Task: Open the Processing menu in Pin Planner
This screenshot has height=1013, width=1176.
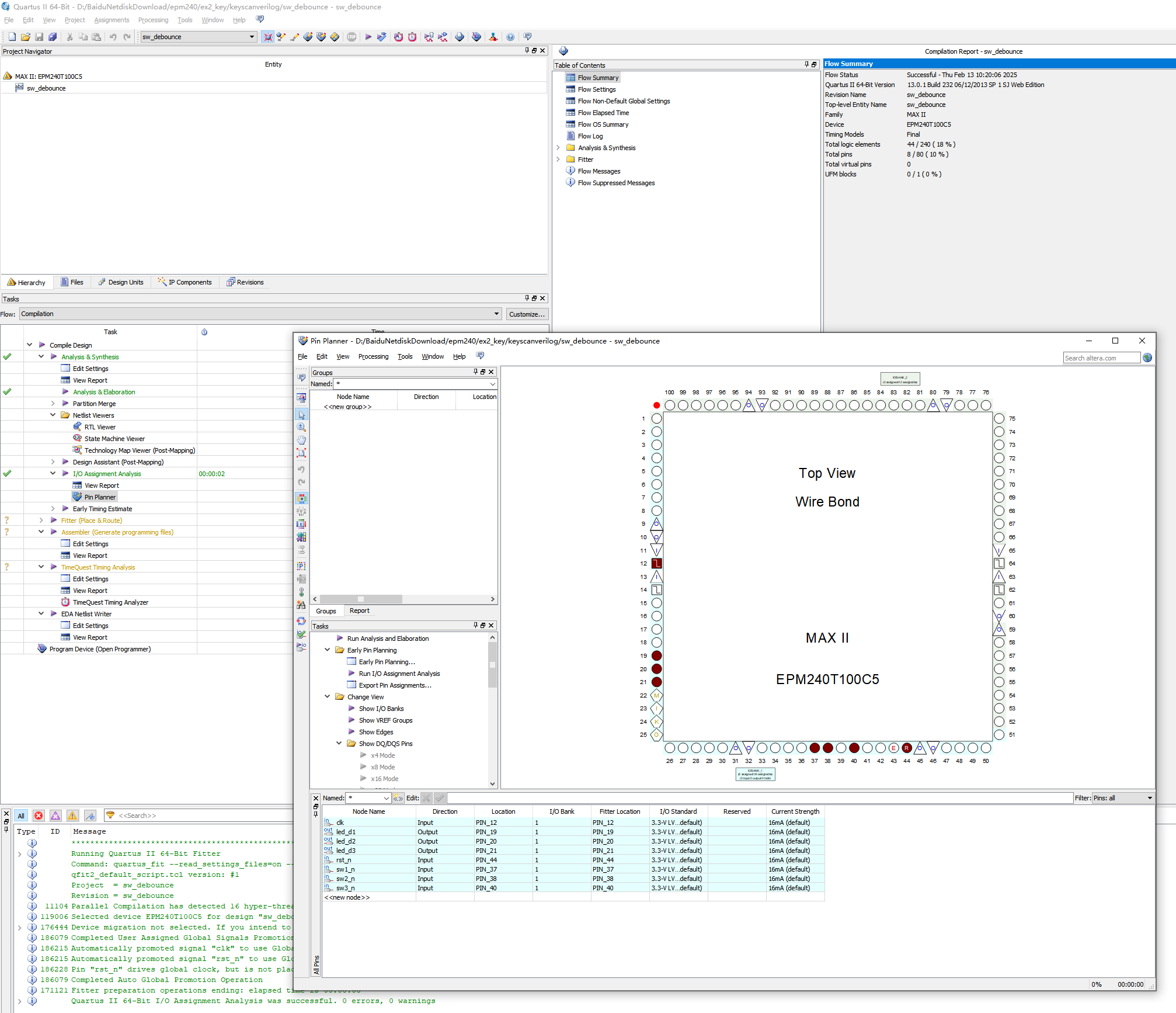Action: [x=373, y=356]
